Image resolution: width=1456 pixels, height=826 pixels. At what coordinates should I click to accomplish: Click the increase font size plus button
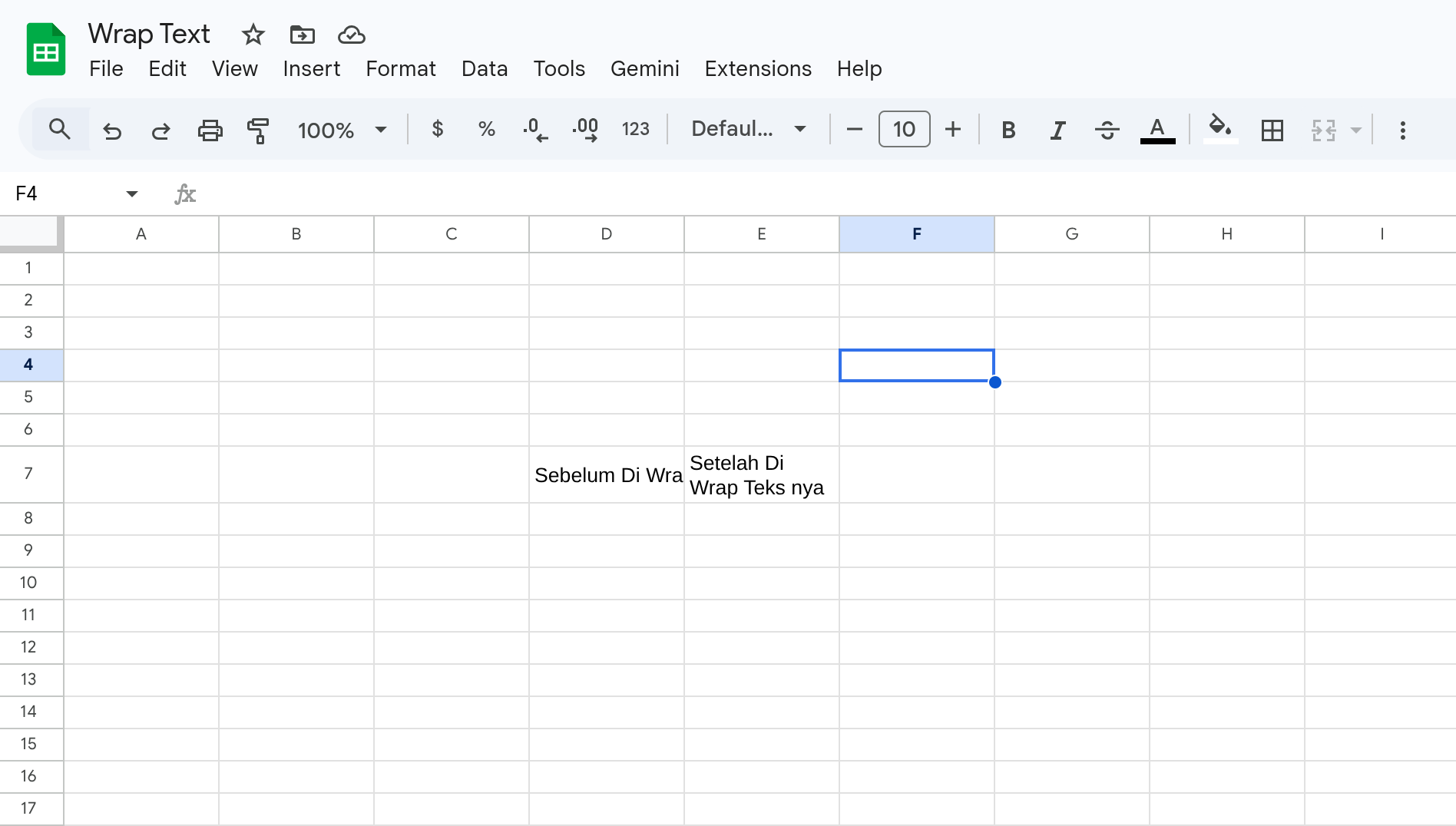click(x=953, y=129)
